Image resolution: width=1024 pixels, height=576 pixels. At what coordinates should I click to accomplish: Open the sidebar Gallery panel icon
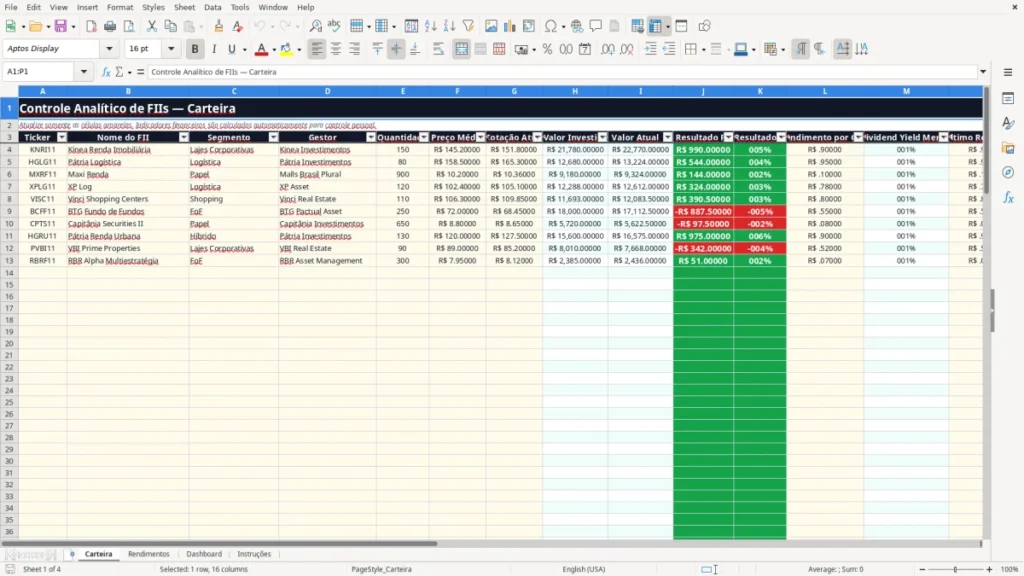(x=1008, y=148)
